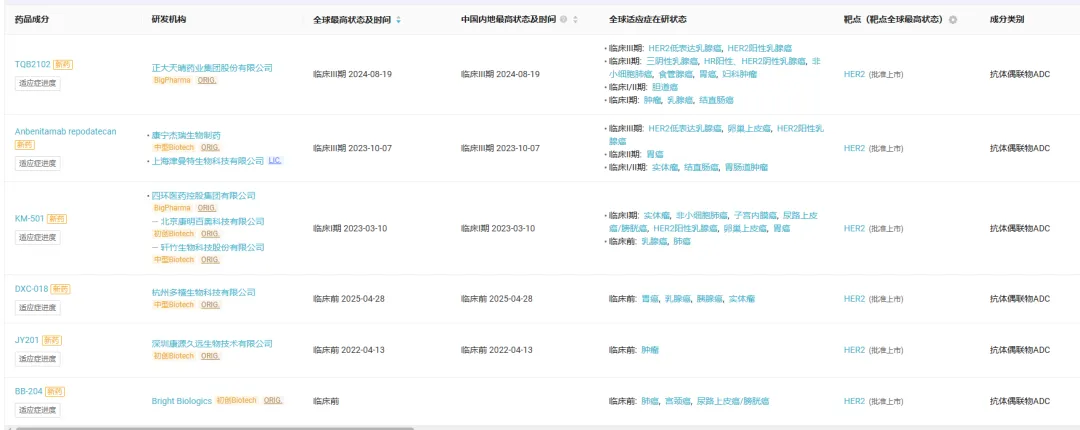Open 适应症进度 for KM-501
The image size is (1080, 430).
coord(38,237)
